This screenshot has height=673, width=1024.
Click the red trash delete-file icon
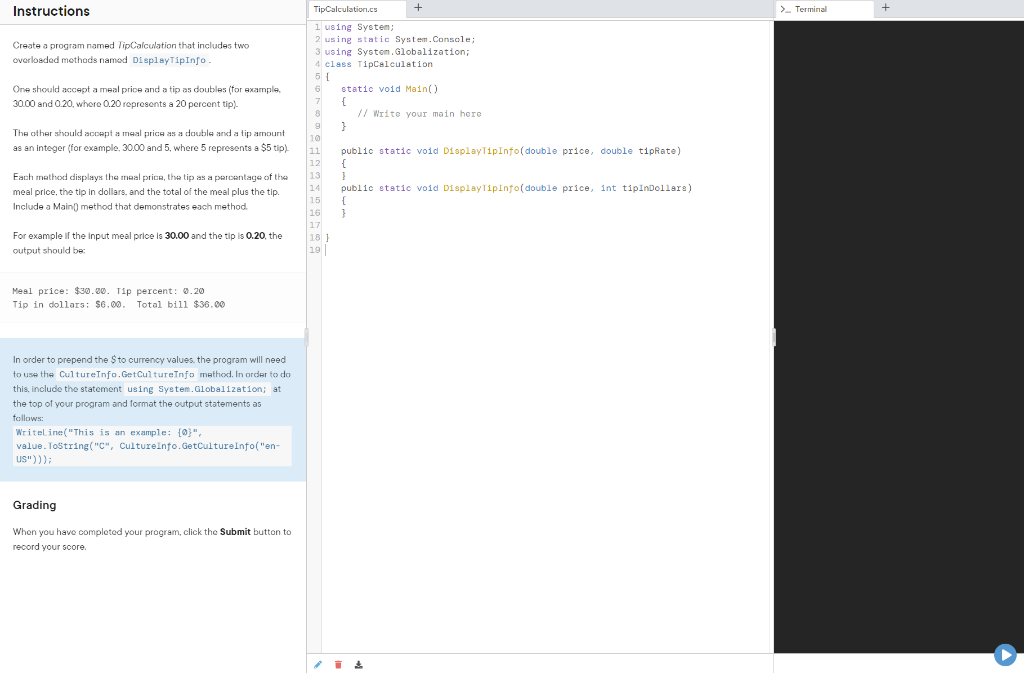pyautogui.click(x=338, y=663)
